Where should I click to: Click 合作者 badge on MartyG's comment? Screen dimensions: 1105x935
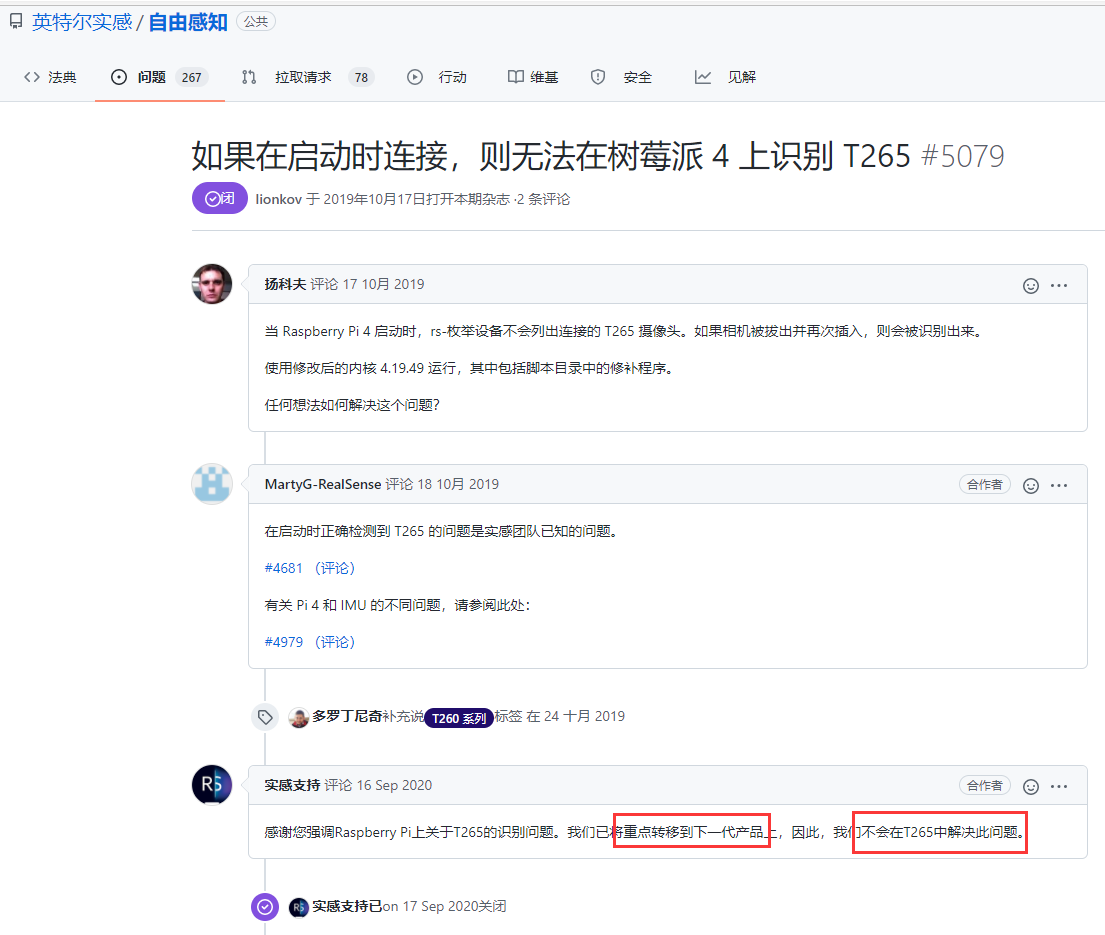coord(984,485)
